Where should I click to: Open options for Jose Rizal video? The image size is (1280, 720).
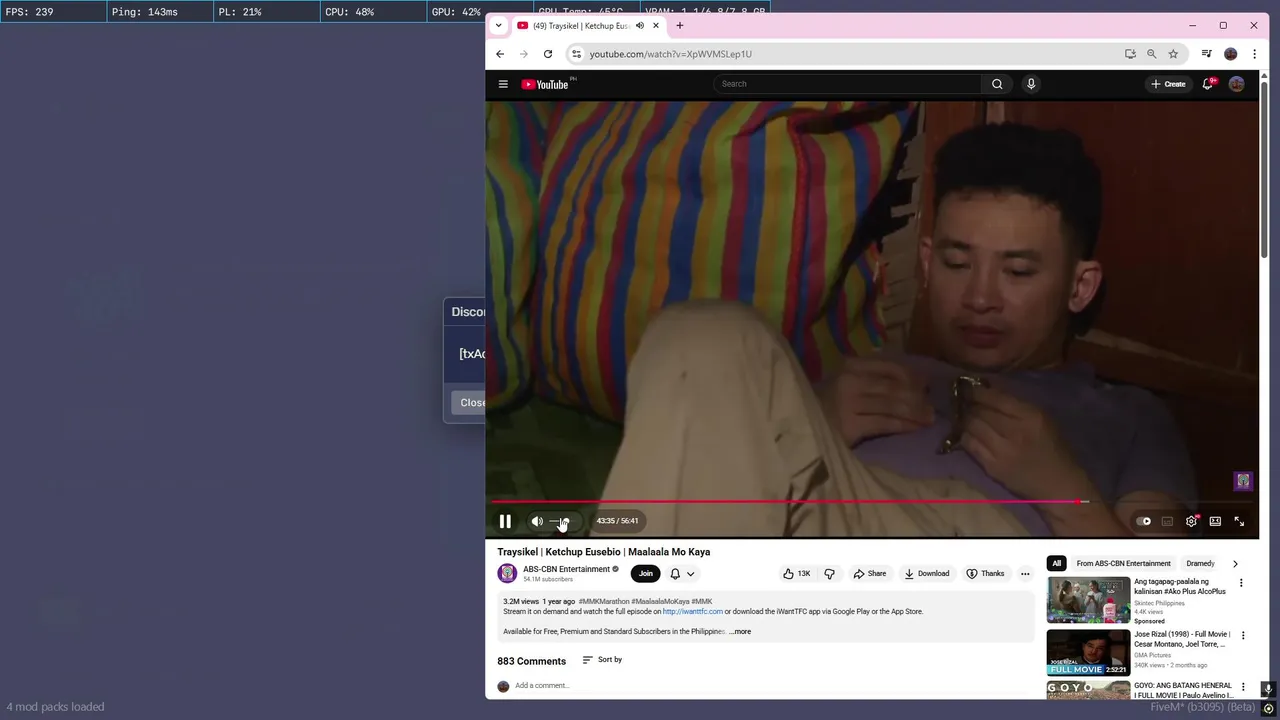pyautogui.click(x=1243, y=635)
